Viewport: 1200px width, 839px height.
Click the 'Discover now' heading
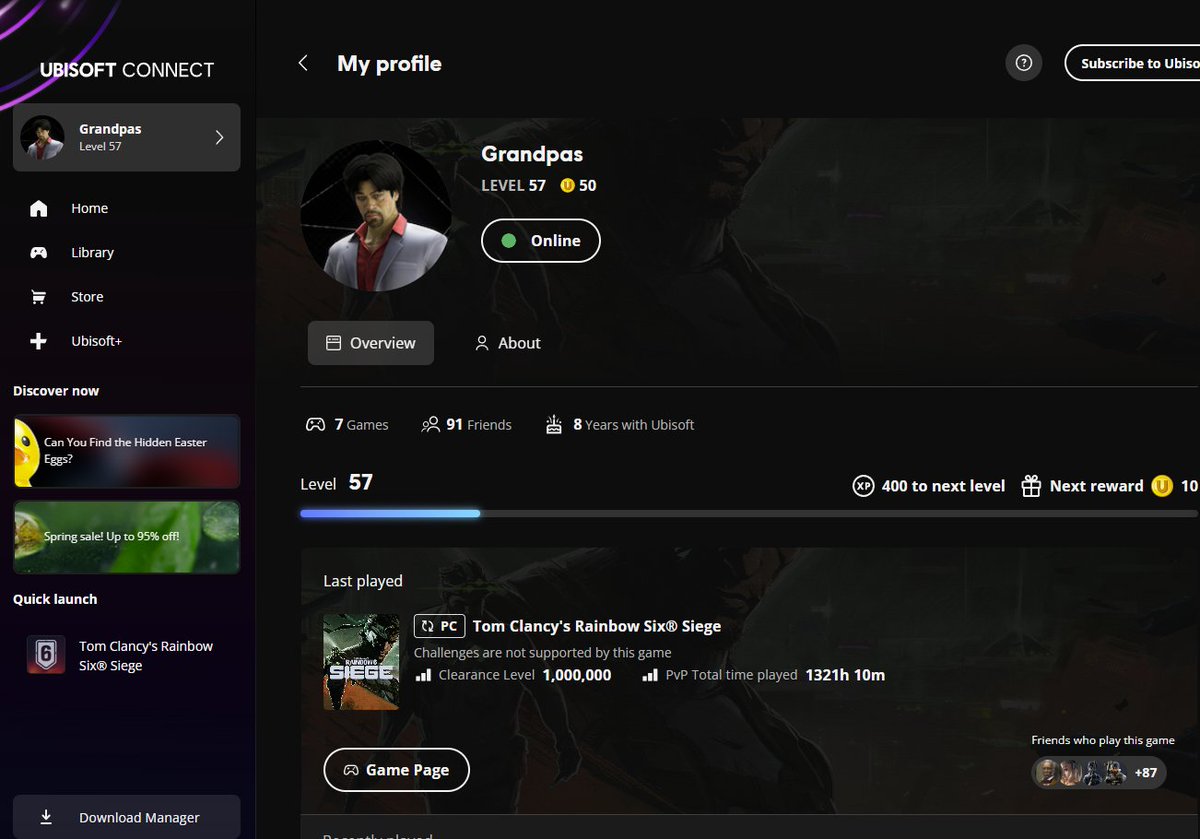(x=56, y=391)
